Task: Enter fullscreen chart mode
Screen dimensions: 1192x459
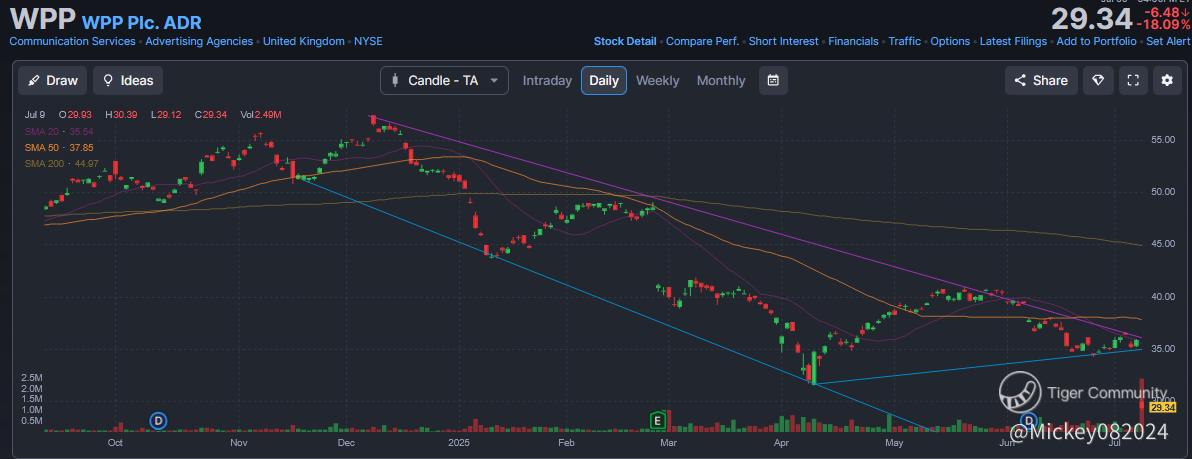Action: tap(1133, 81)
